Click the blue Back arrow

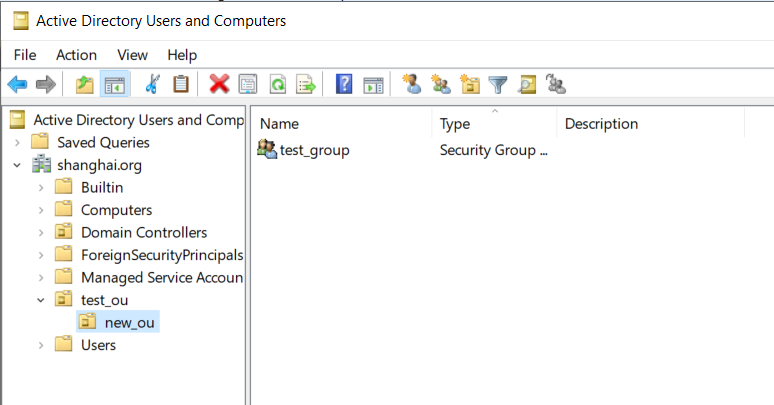click(17, 84)
